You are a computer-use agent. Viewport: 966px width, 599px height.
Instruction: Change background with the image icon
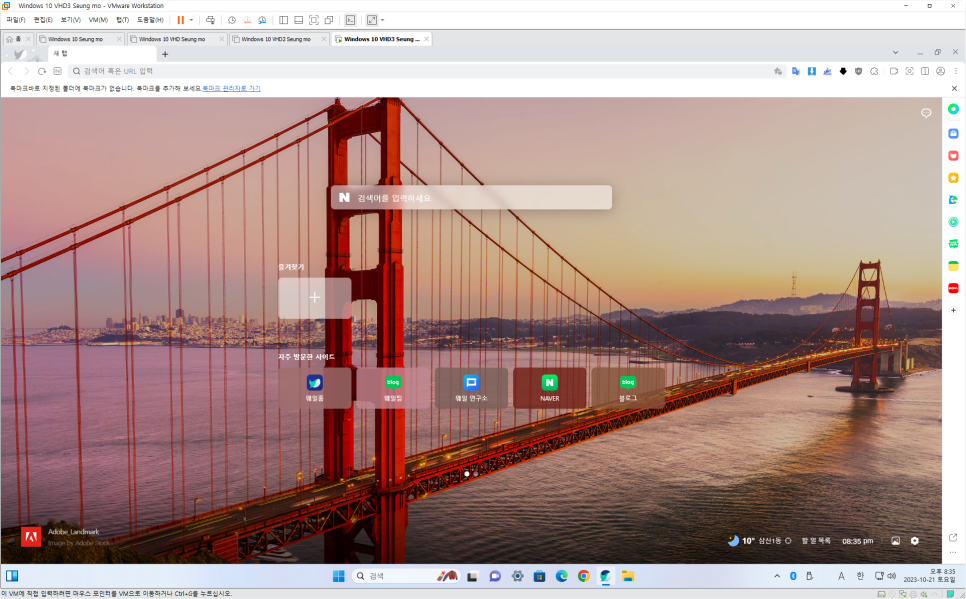(x=895, y=540)
